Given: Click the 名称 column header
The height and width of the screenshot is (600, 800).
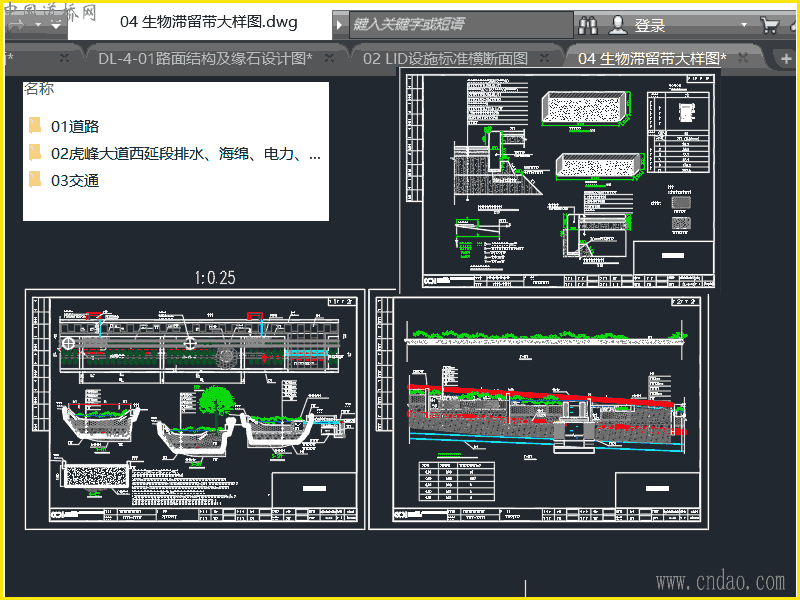Looking at the screenshot, I should pos(39,89).
